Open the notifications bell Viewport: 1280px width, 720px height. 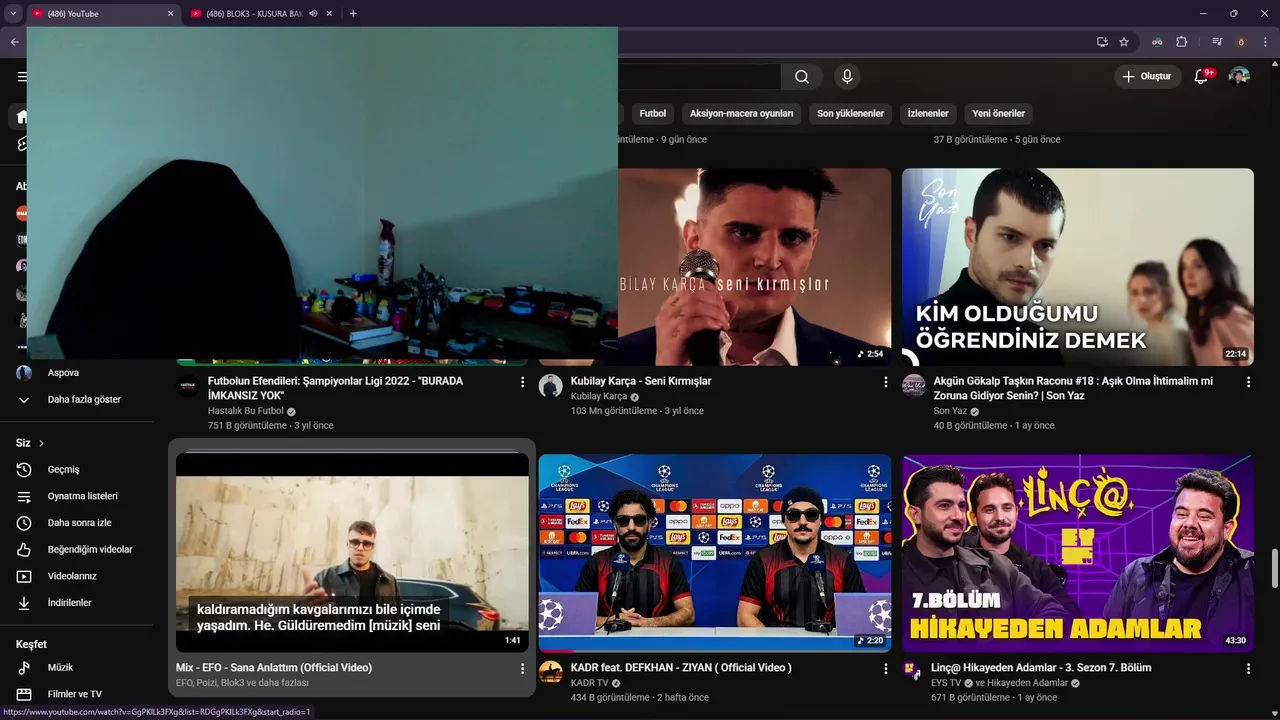(1202, 77)
